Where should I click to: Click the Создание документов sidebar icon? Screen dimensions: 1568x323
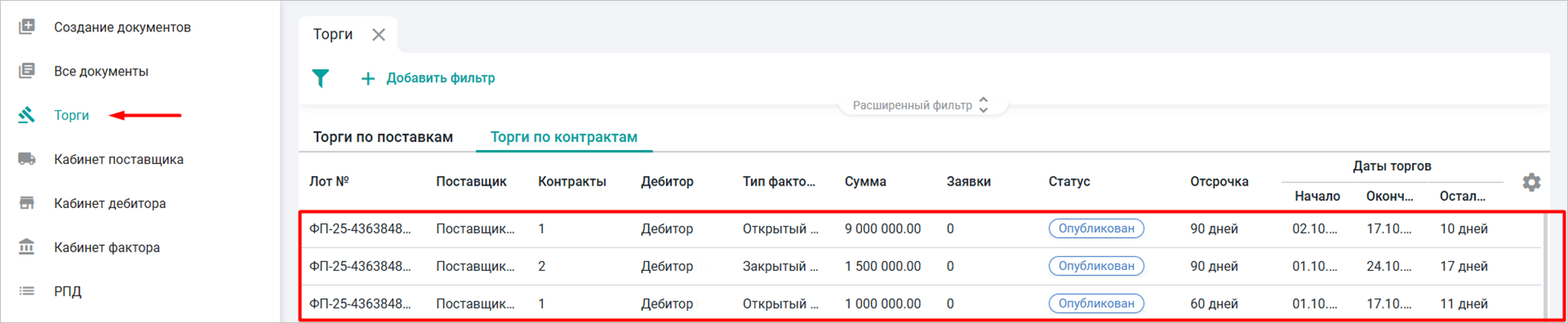click(27, 27)
